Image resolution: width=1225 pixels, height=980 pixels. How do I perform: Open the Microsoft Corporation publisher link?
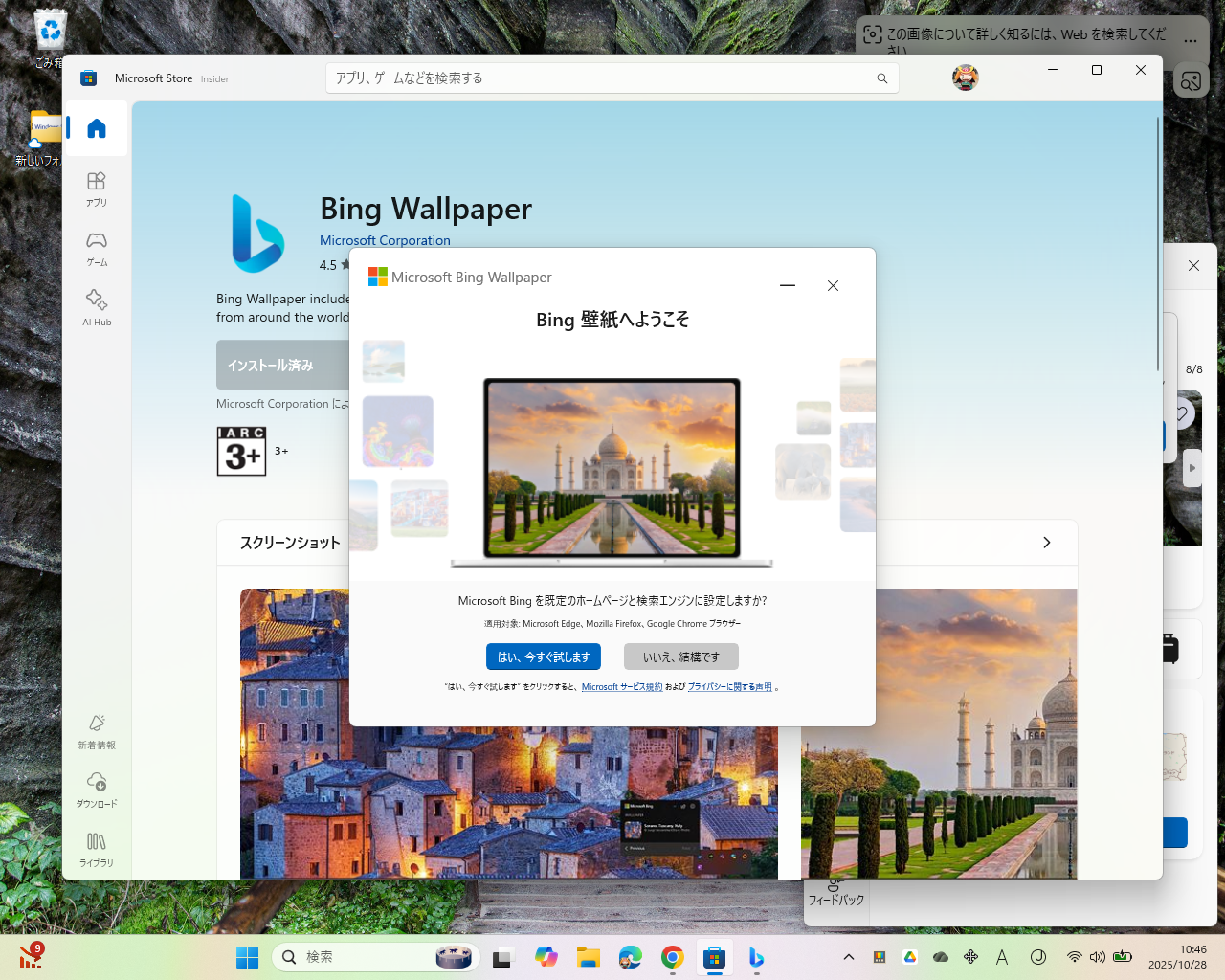(x=385, y=240)
